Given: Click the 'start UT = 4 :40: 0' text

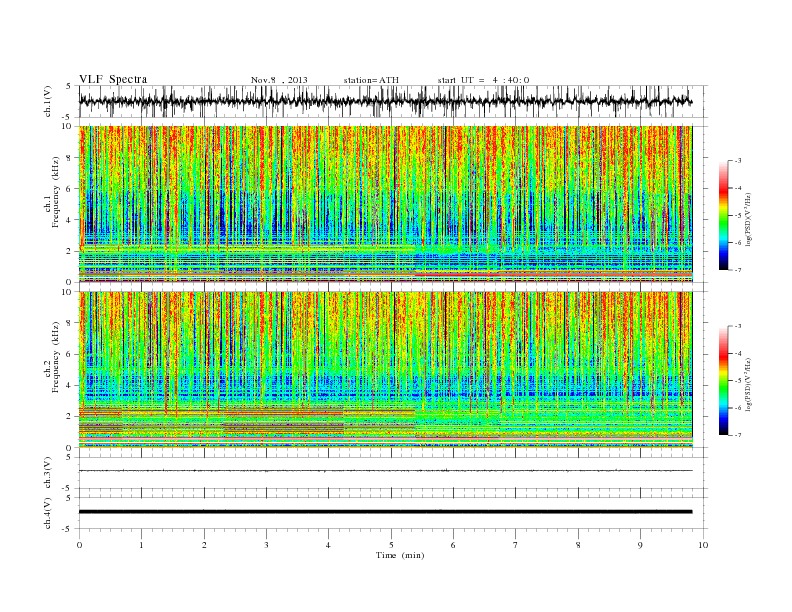Looking at the screenshot, I should click(483, 80).
